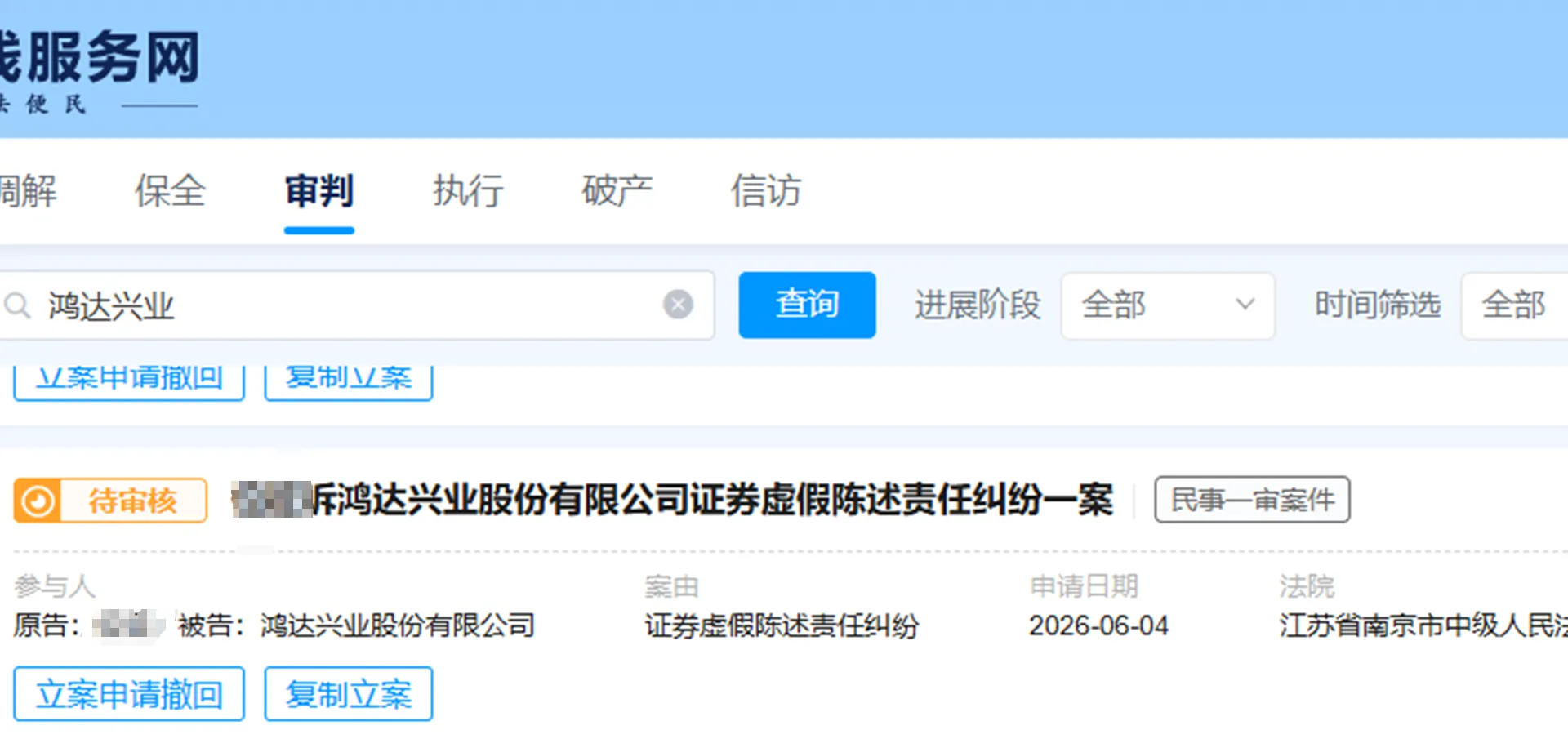Switch to the 保全 tab

point(170,191)
